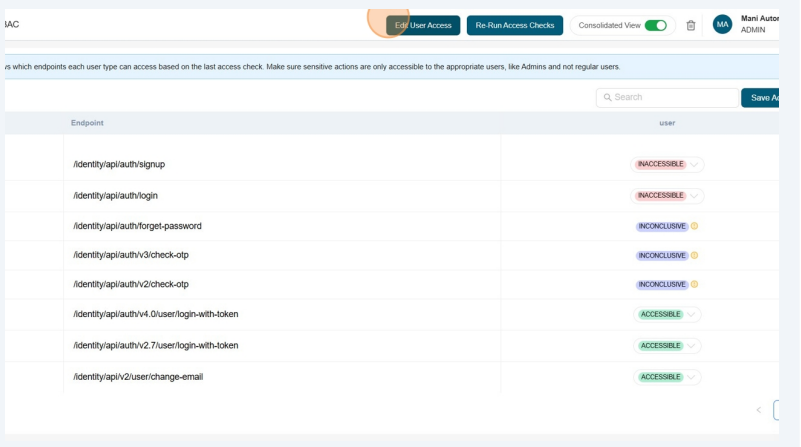Expand status dropdown for v4.0 login-with-token
This screenshot has width=801, height=447.
pos(691,315)
